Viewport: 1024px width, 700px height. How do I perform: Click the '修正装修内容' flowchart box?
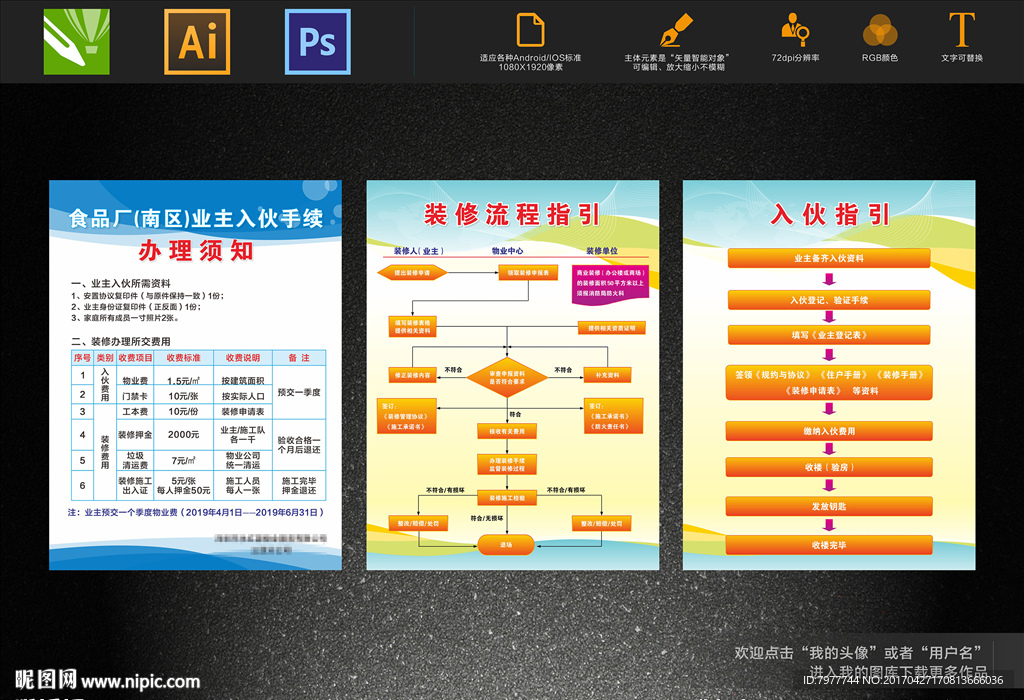413,375
